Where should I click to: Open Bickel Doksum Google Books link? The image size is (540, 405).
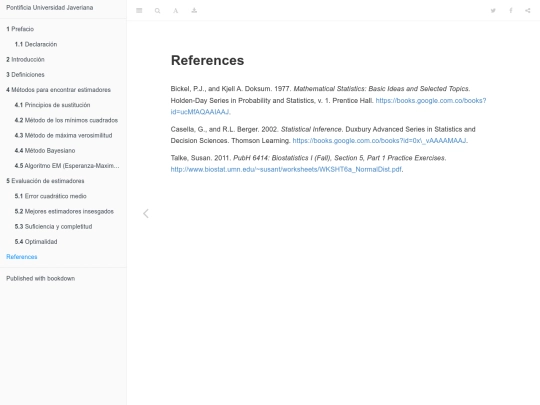coord(431,101)
